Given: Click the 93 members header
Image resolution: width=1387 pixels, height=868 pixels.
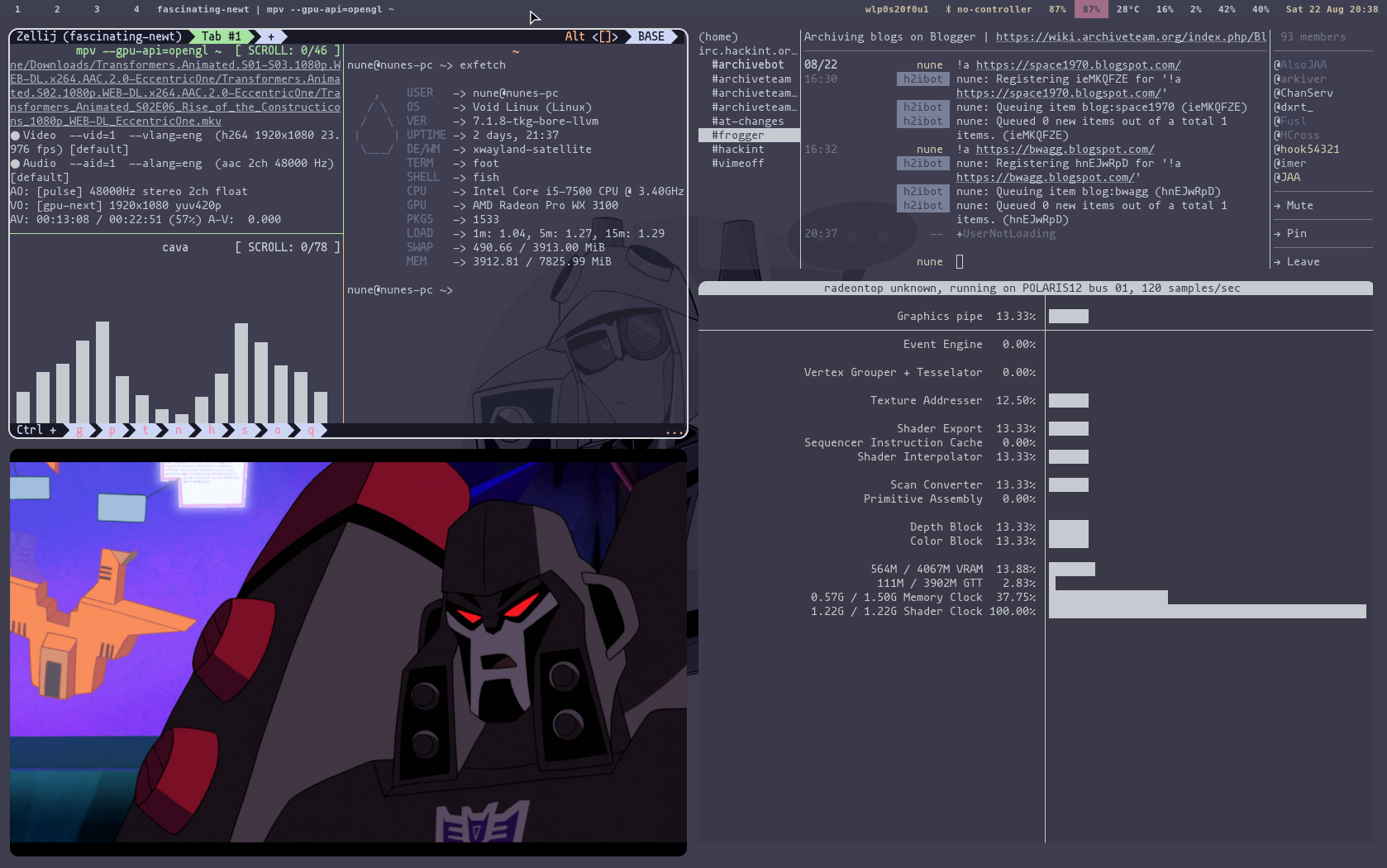Looking at the screenshot, I should [1313, 37].
